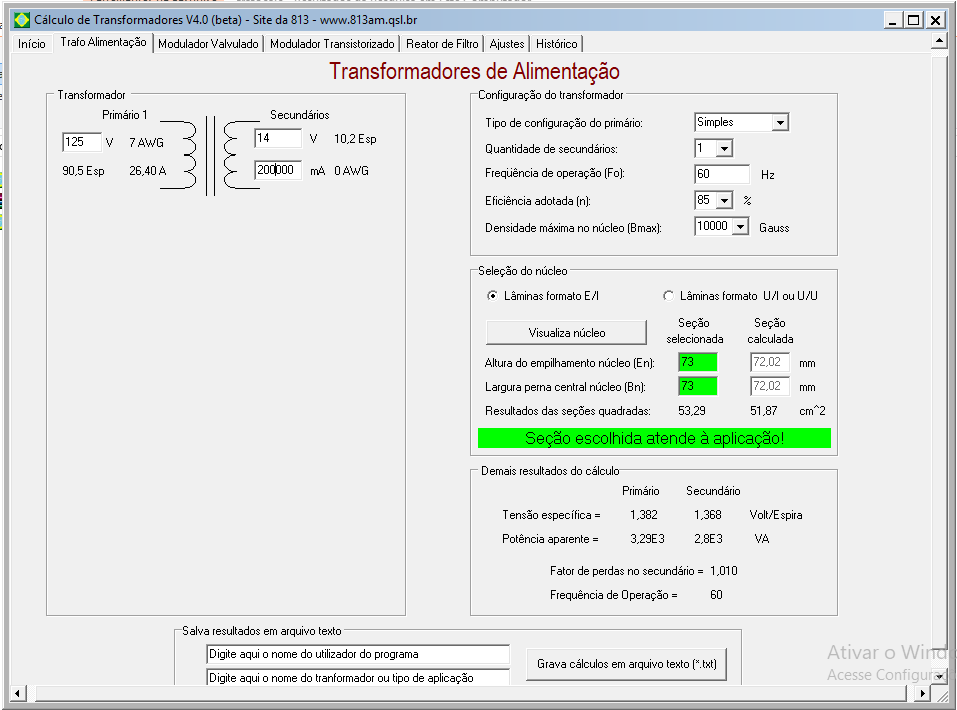
Task: Click green Altura empilhamento field 73
Action: click(x=698, y=362)
